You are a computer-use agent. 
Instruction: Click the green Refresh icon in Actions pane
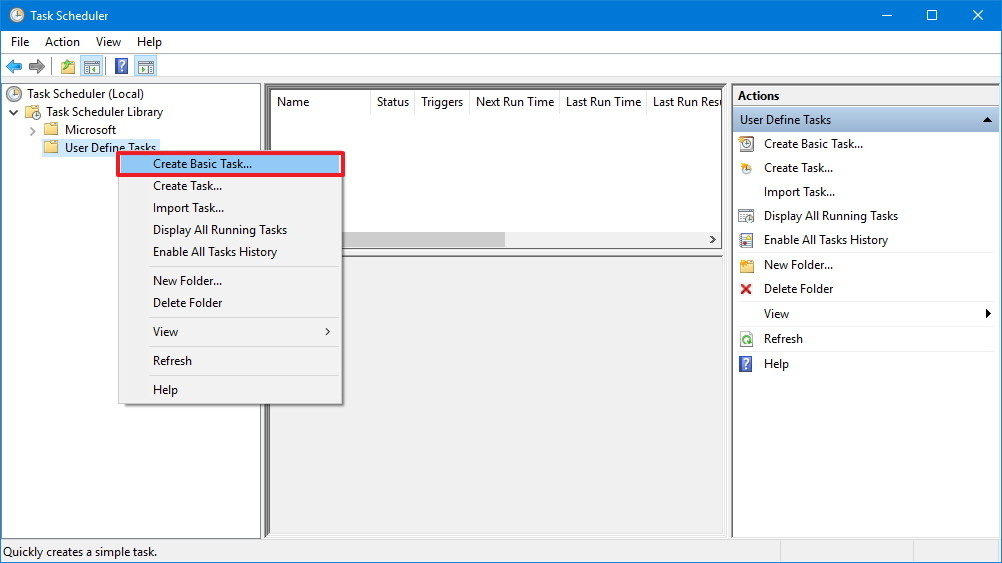pos(746,339)
